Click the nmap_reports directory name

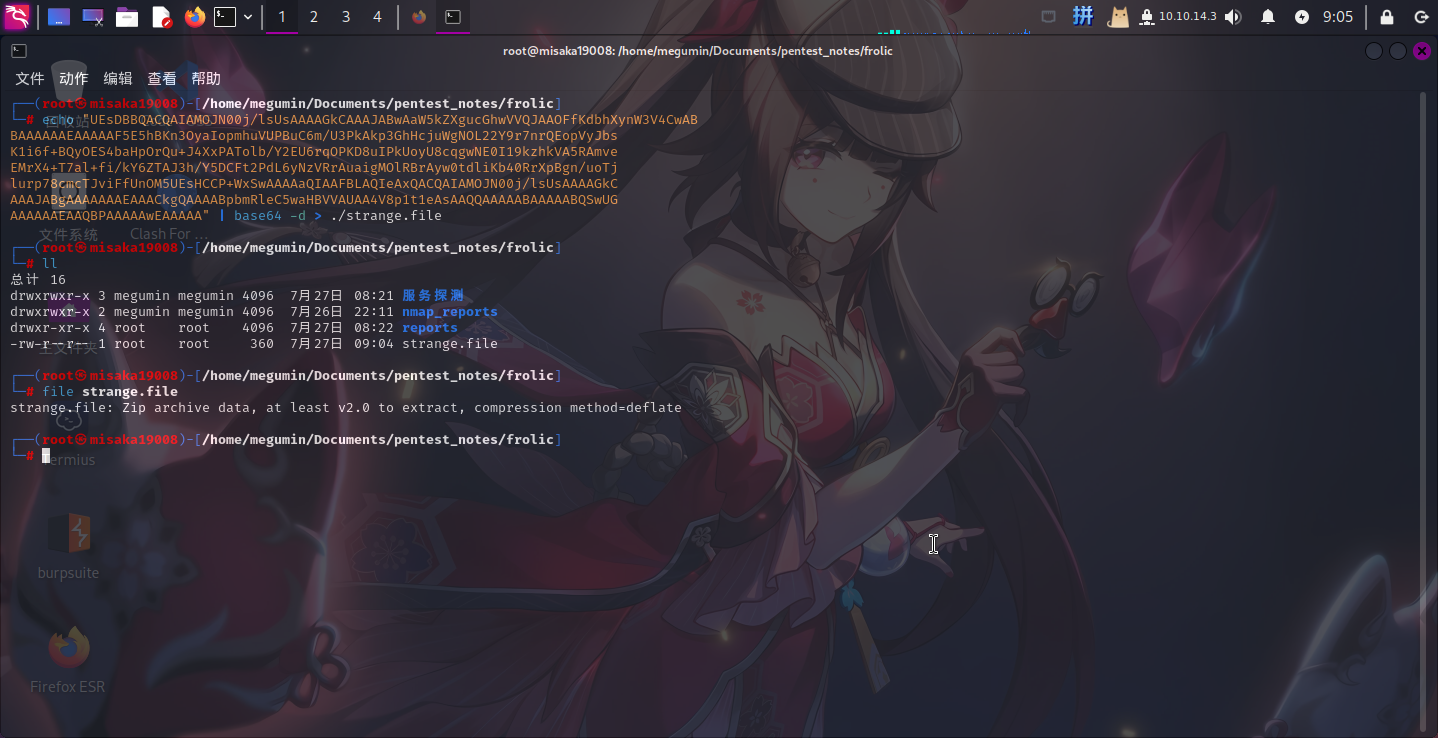(x=450, y=311)
